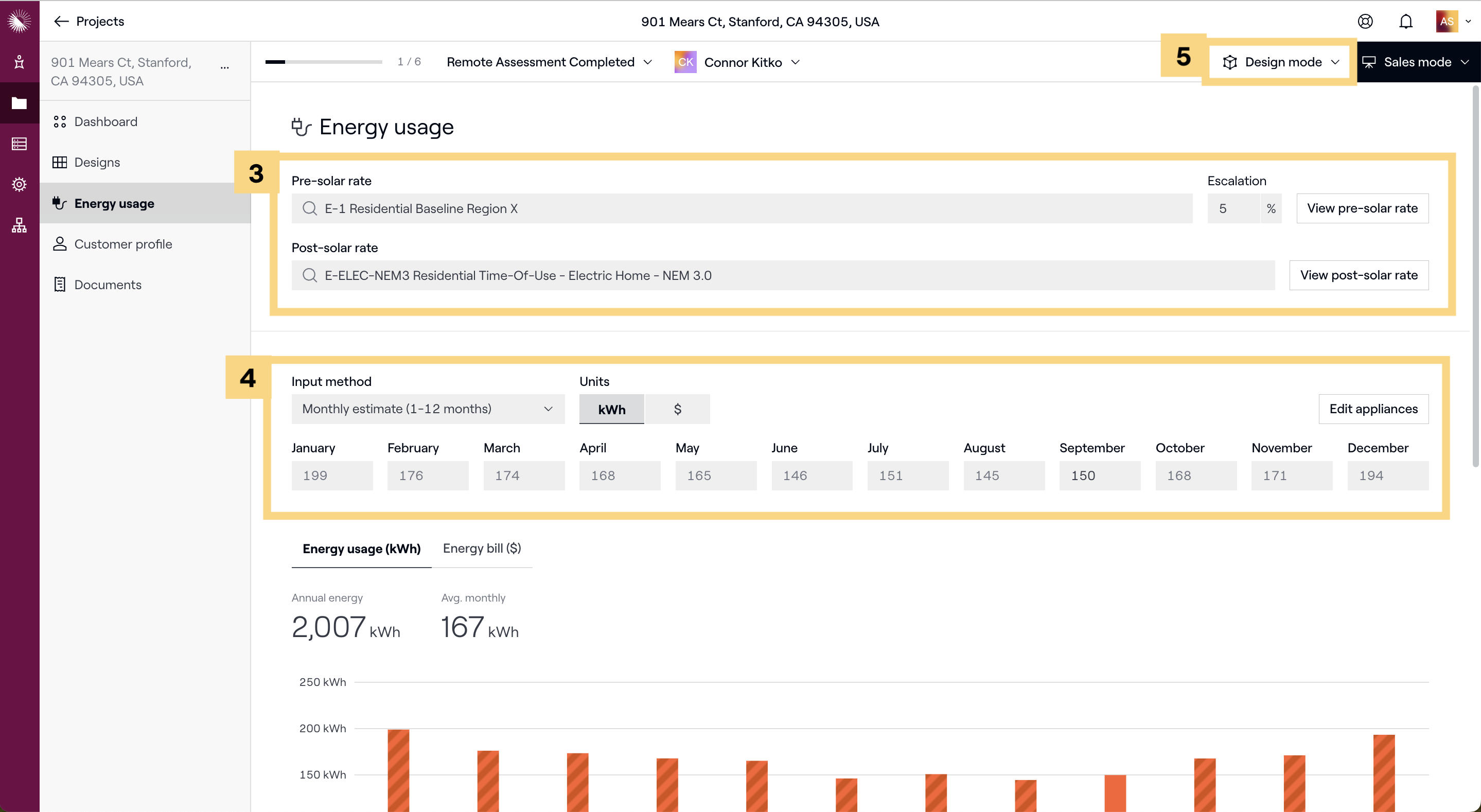Open the project options ellipsis menu
Screen dimensions: 1481x812
pos(225,67)
